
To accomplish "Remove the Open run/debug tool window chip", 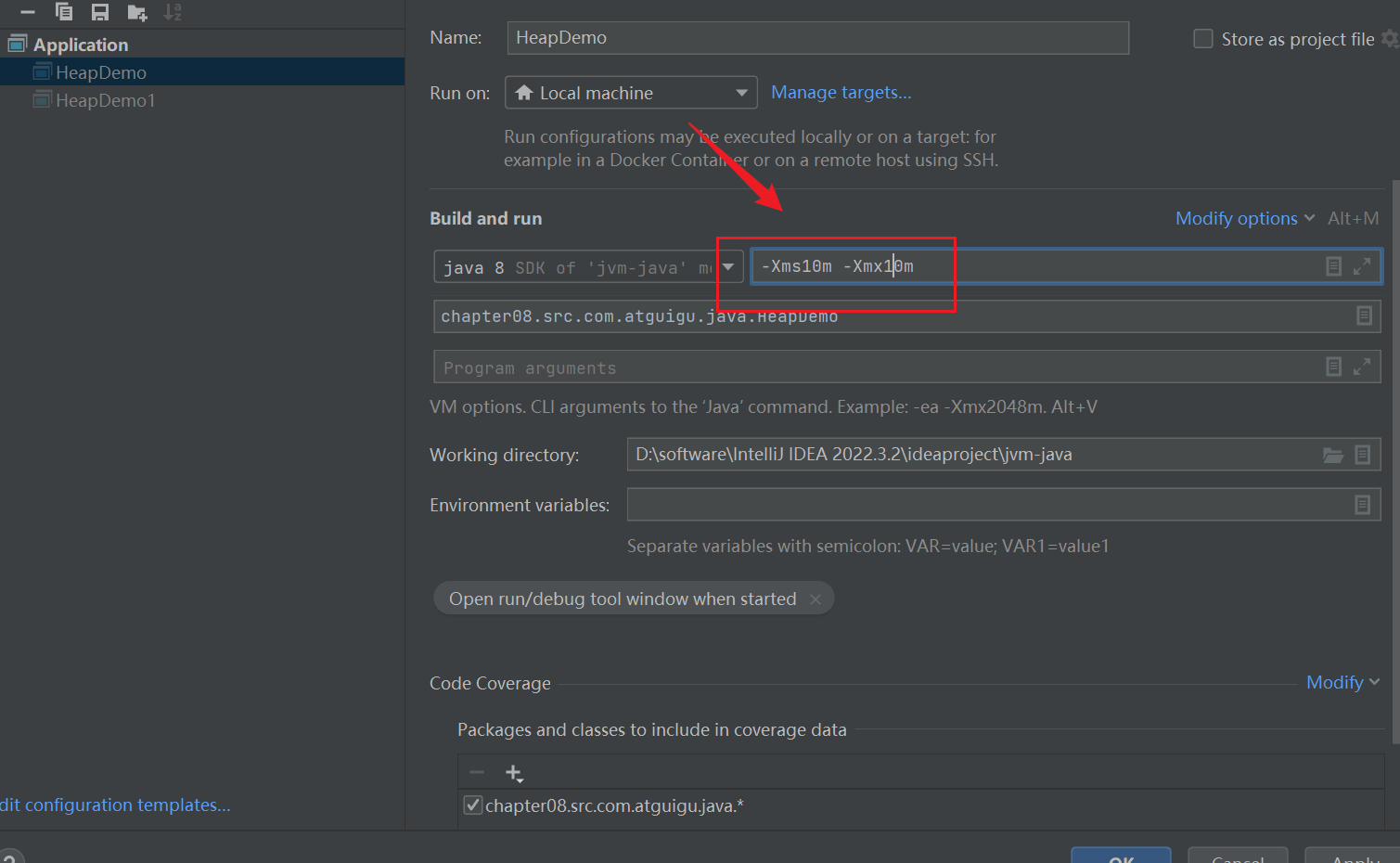I will (816, 599).
